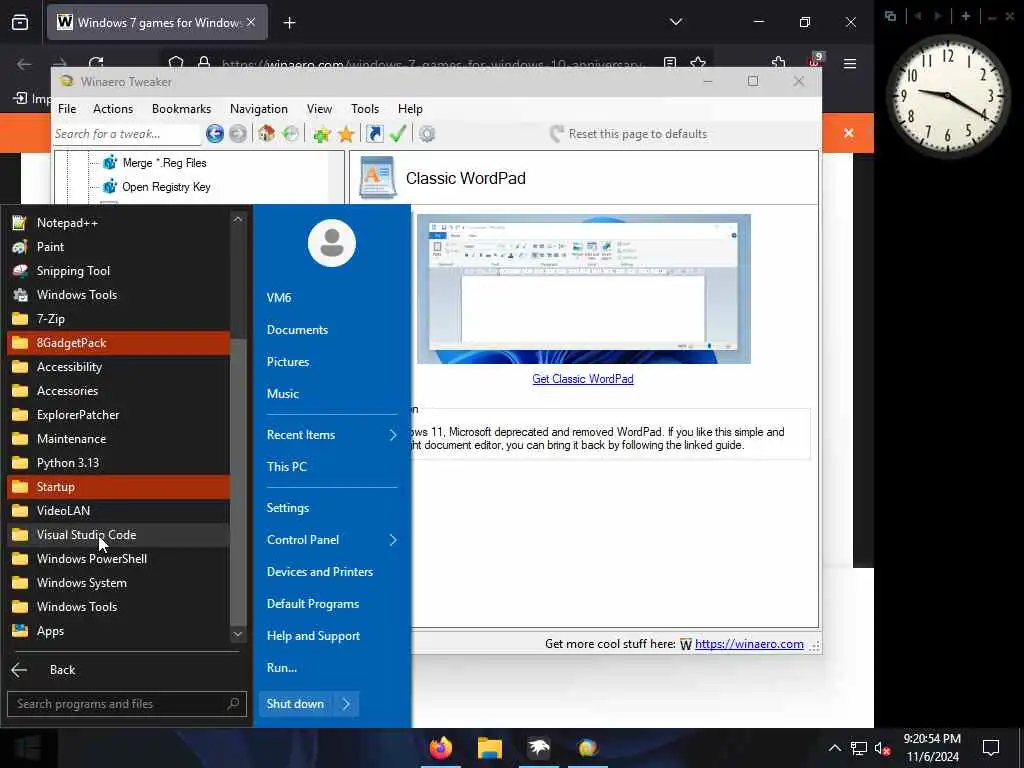Open Notepad++ from the programs list
The height and width of the screenshot is (768, 1024).
[118, 223]
